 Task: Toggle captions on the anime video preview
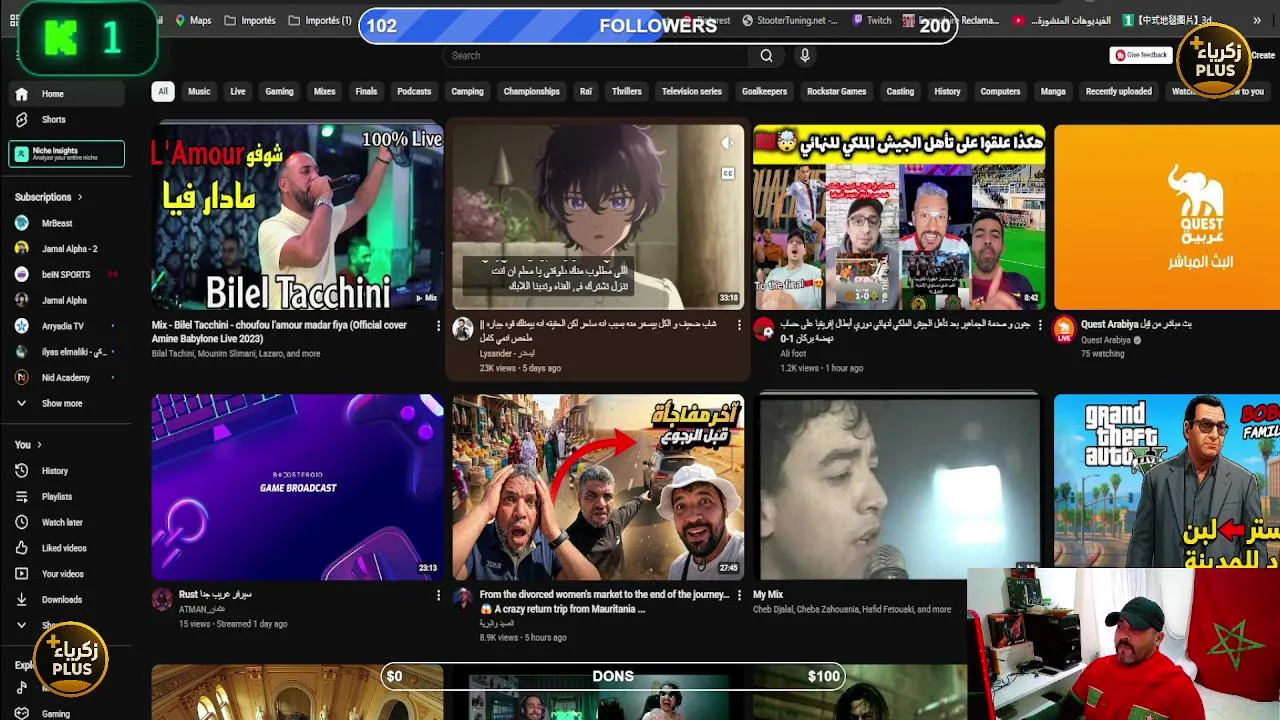pos(727,173)
